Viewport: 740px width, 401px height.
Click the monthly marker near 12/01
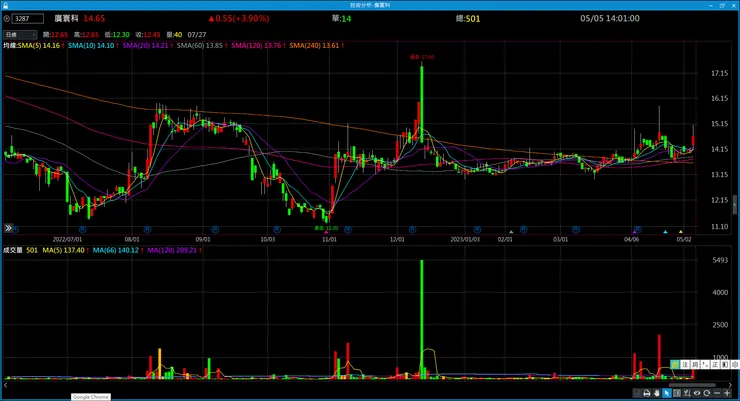[x=412, y=230]
